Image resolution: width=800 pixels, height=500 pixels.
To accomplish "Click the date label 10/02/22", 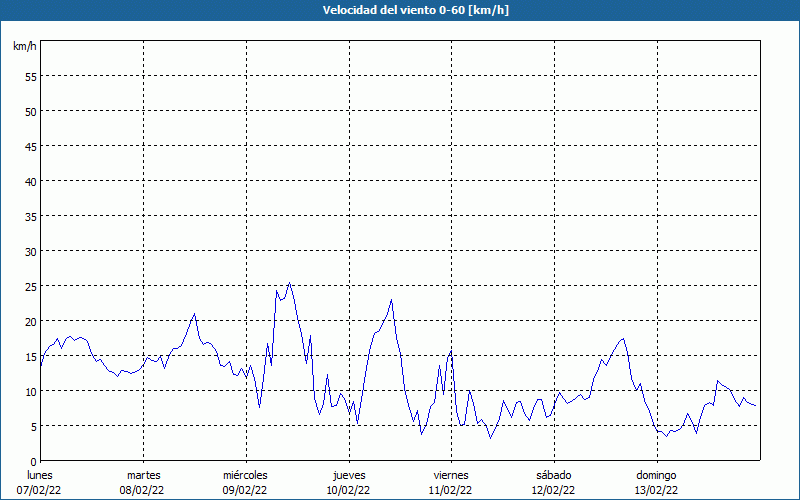I will (348, 490).
